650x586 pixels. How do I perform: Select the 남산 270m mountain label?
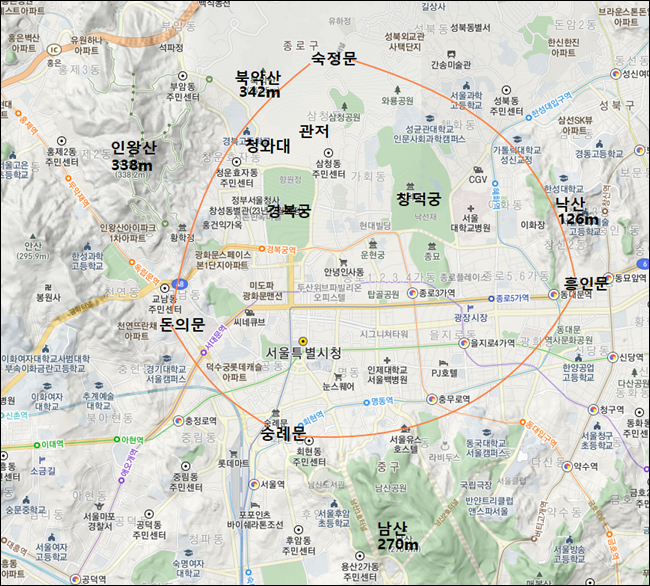(x=397, y=536)
